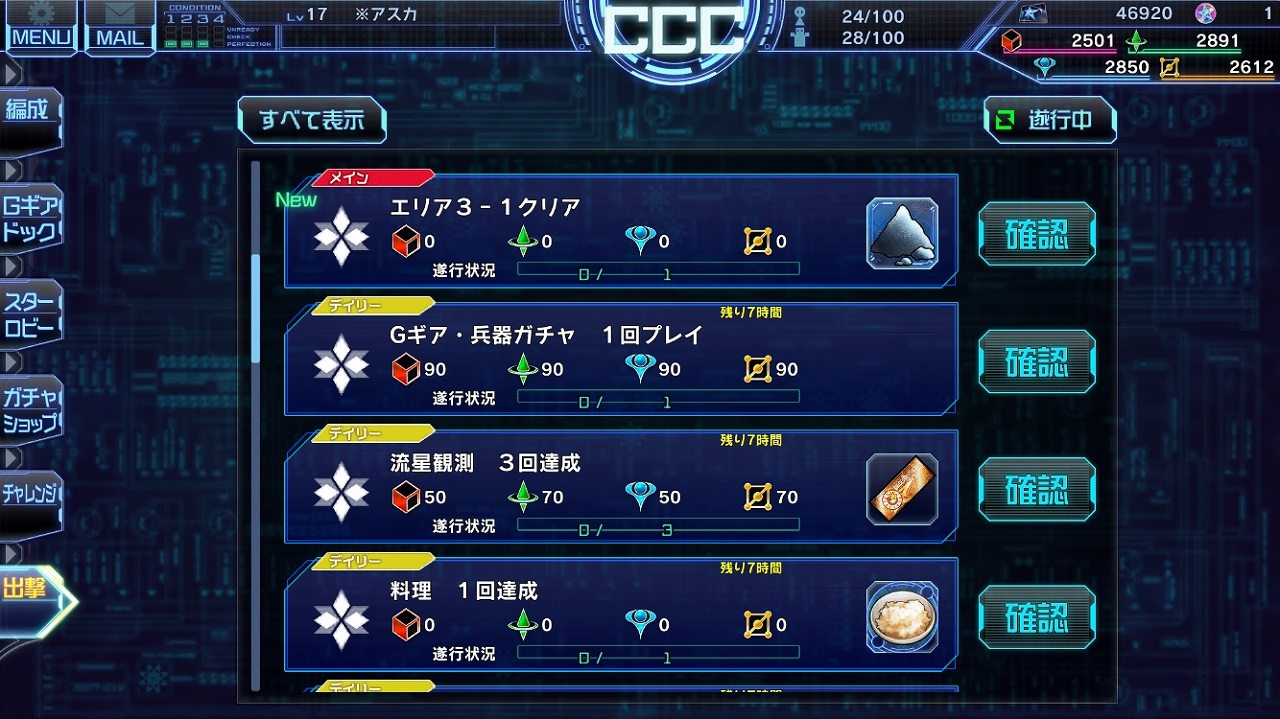1280x719 pixels.
Task: Expand the arrow above Gギアドック tab
Action: (x=13, y=170)
